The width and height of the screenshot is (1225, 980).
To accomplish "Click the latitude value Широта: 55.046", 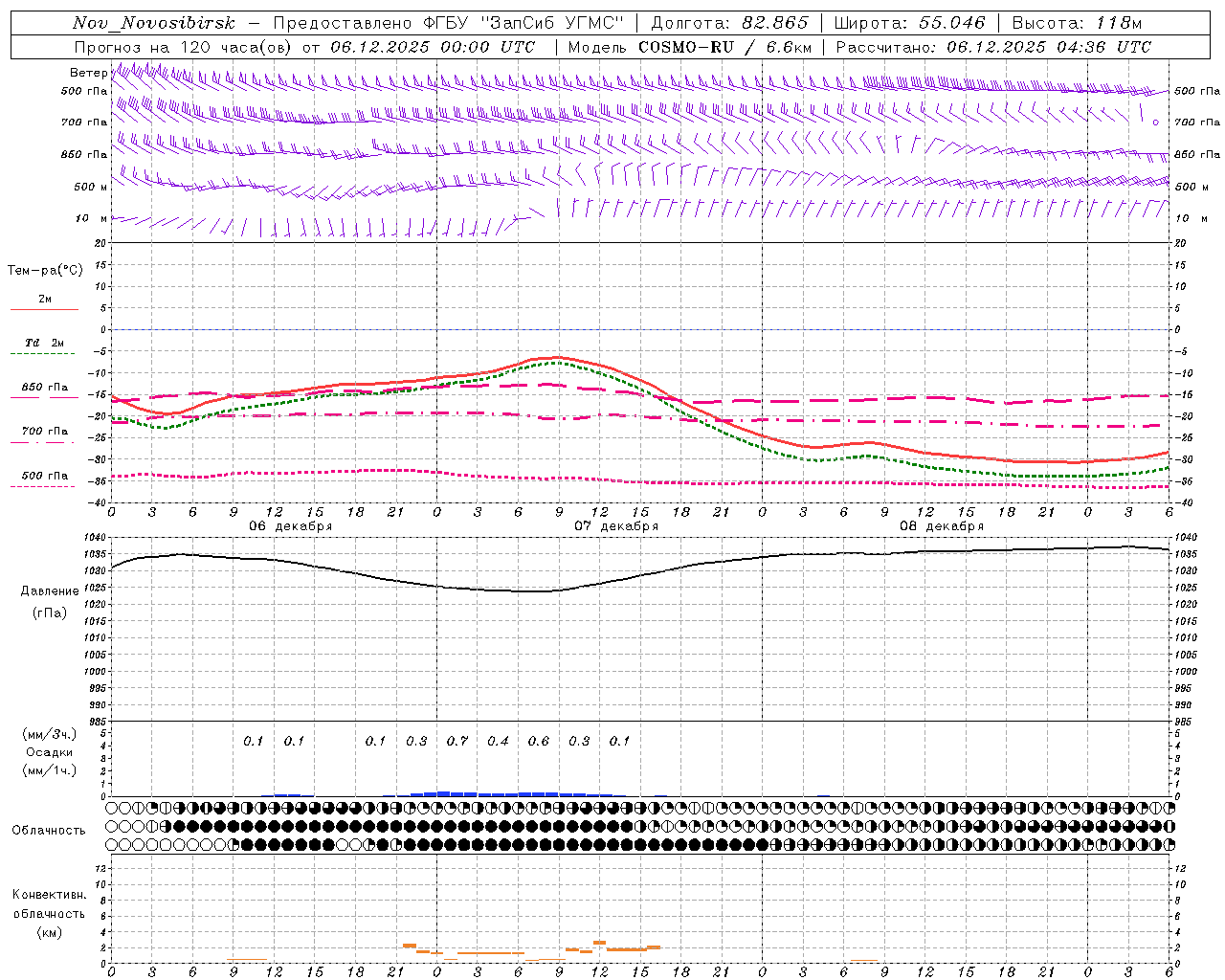I will click(x=909, y=24).
